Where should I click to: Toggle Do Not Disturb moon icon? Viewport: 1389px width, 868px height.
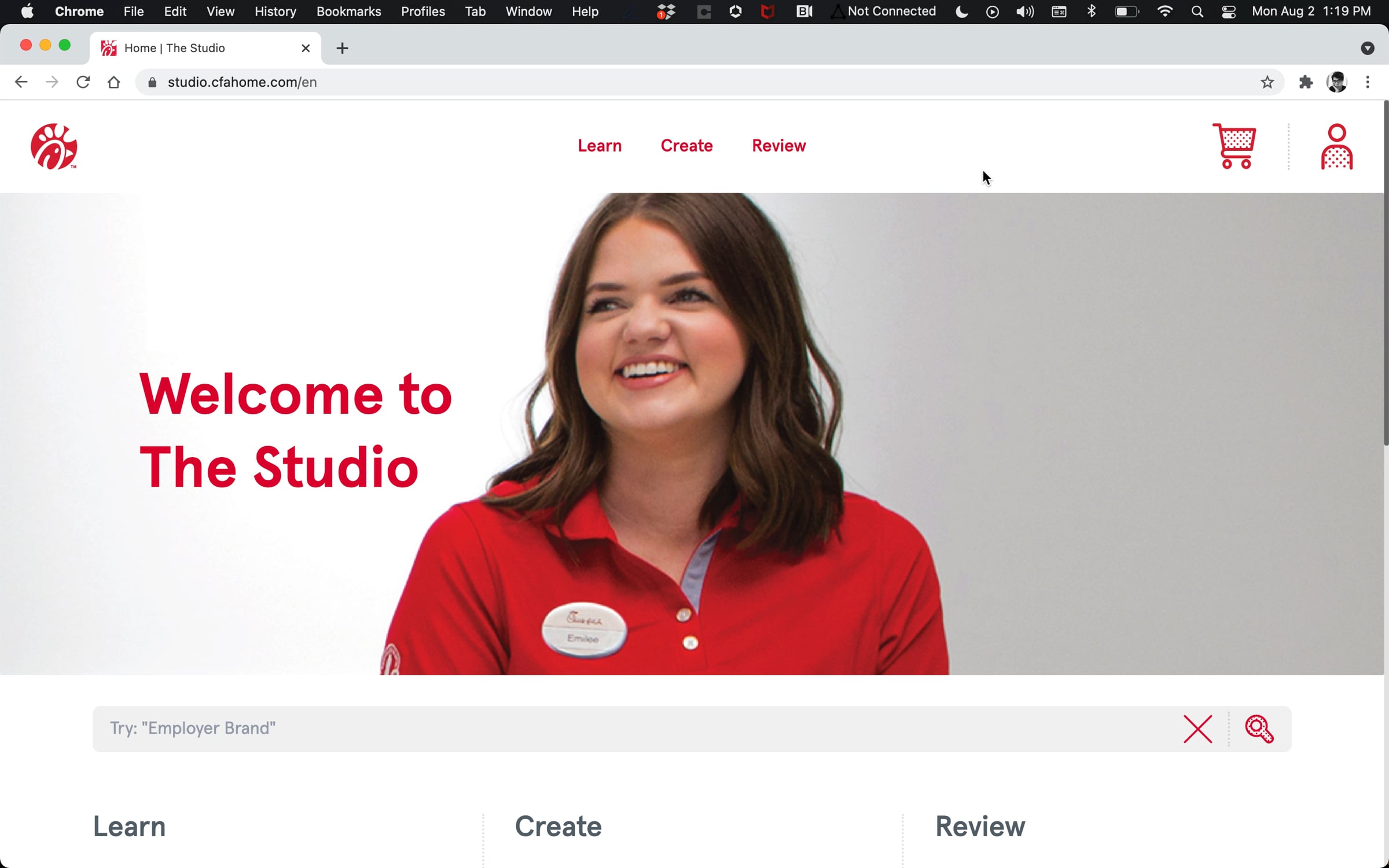[961, 12]
